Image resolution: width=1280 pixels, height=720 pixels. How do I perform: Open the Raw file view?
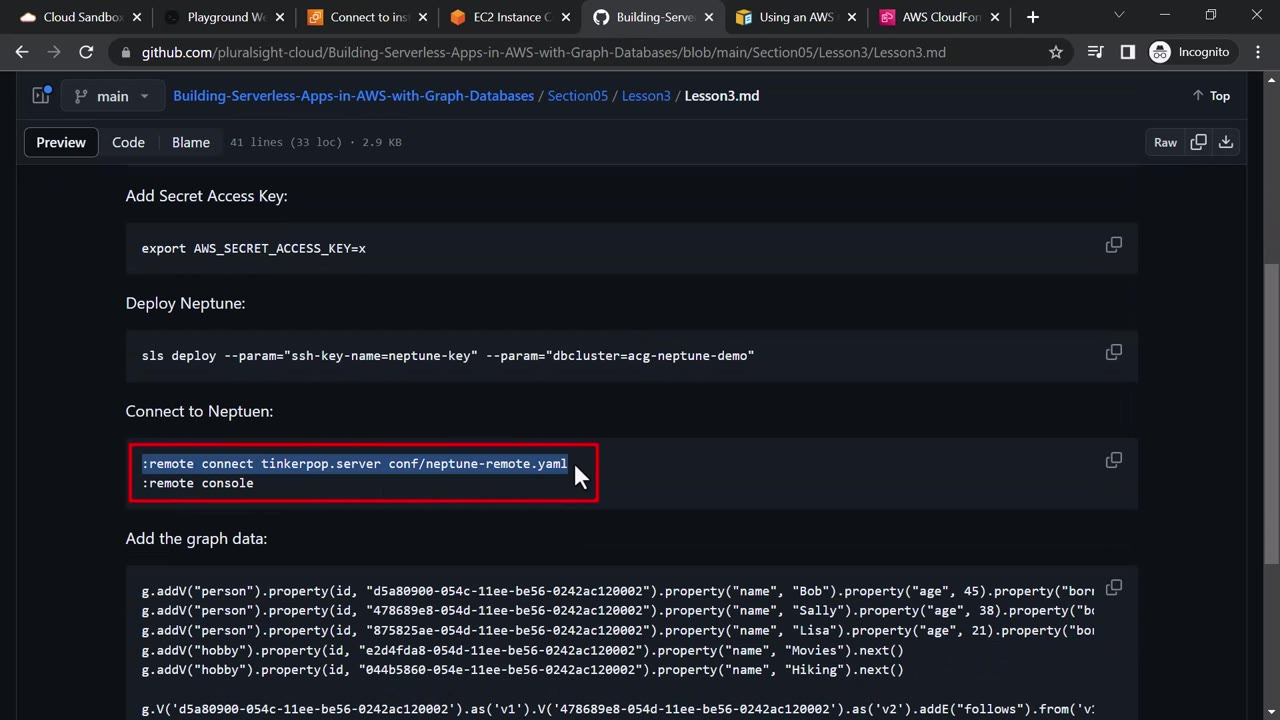tap(1165, 142)
